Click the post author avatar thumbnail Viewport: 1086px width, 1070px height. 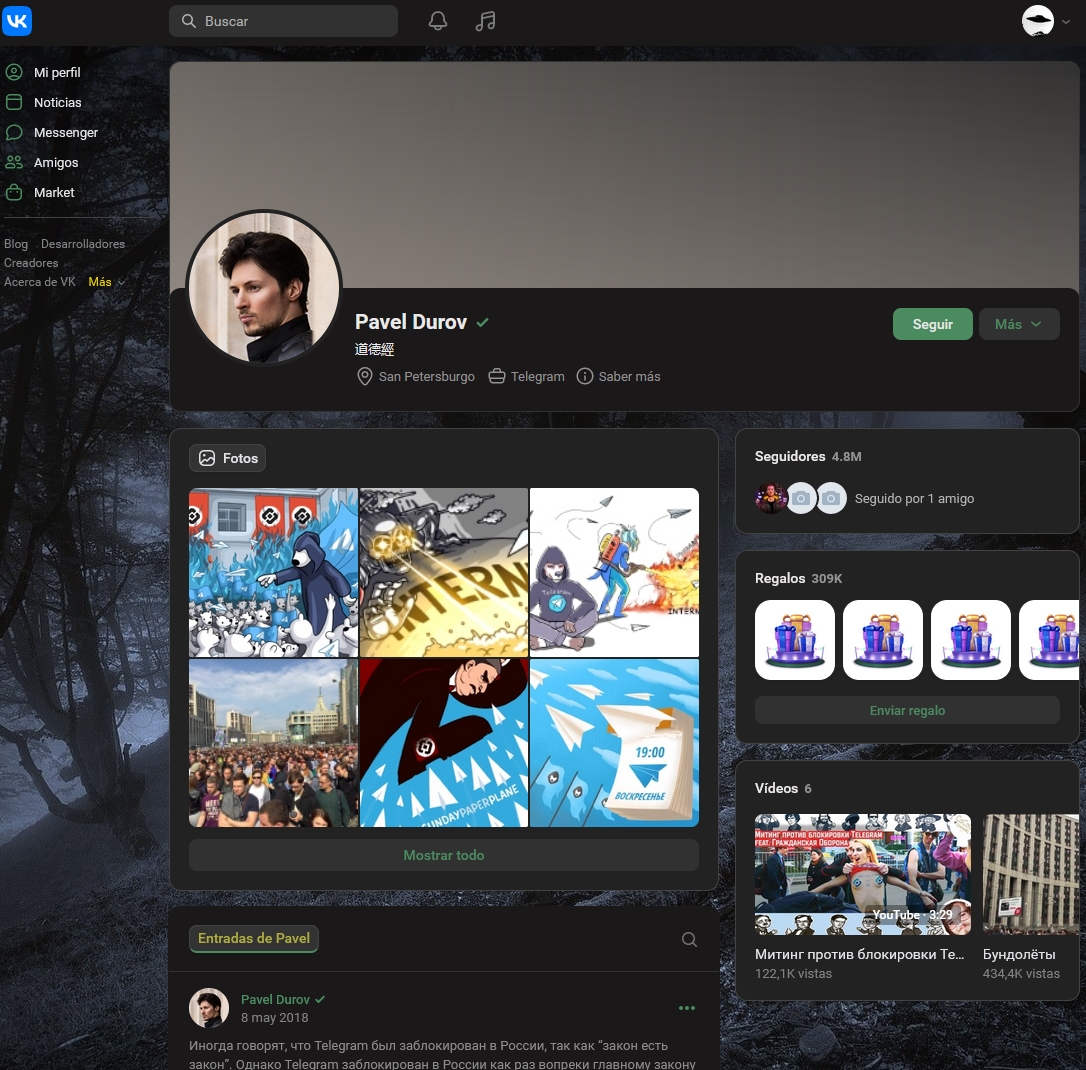(208, 1008)
